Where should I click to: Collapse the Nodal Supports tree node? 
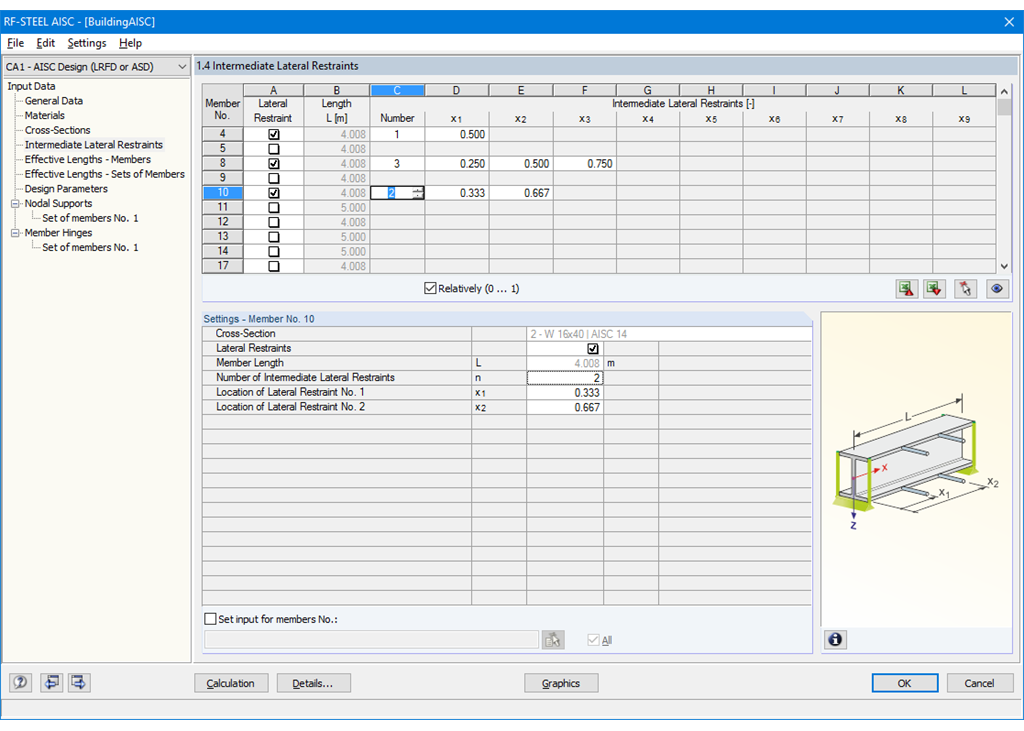pyautogui.click(x=15, y=204)
